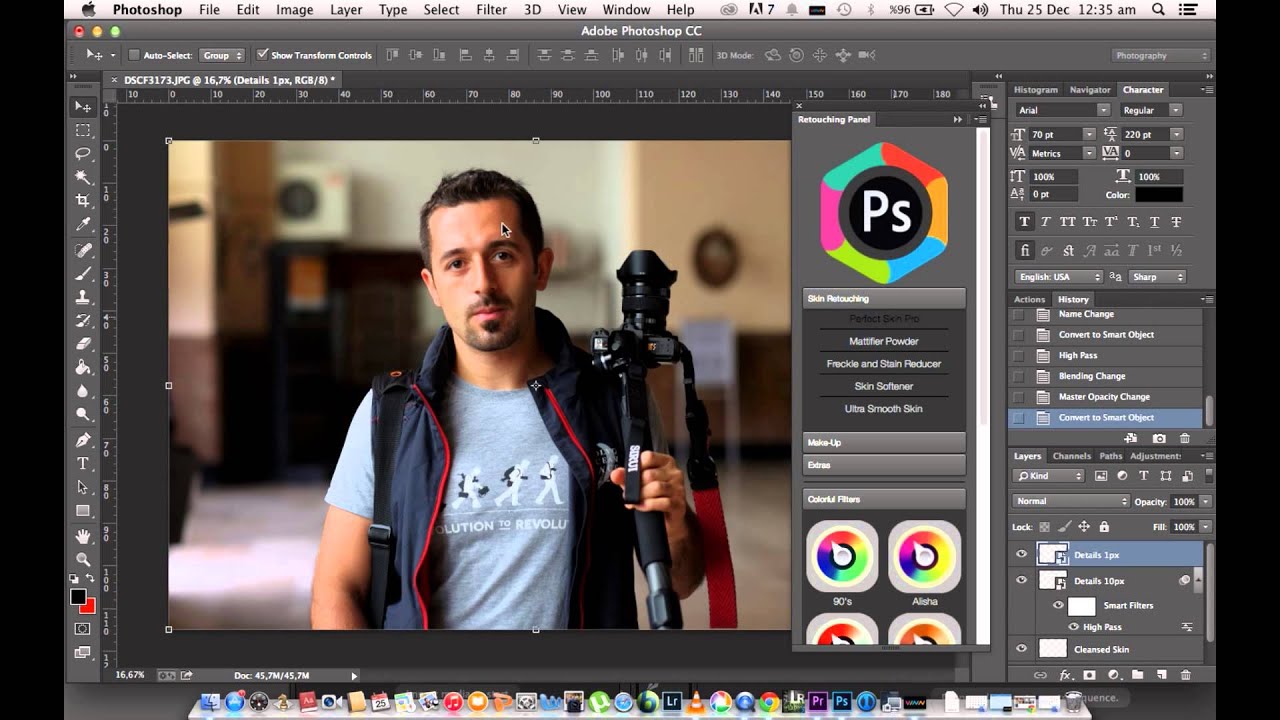
Task: Switch to the Navigator tab
Action: click(x=1090, y=90)
